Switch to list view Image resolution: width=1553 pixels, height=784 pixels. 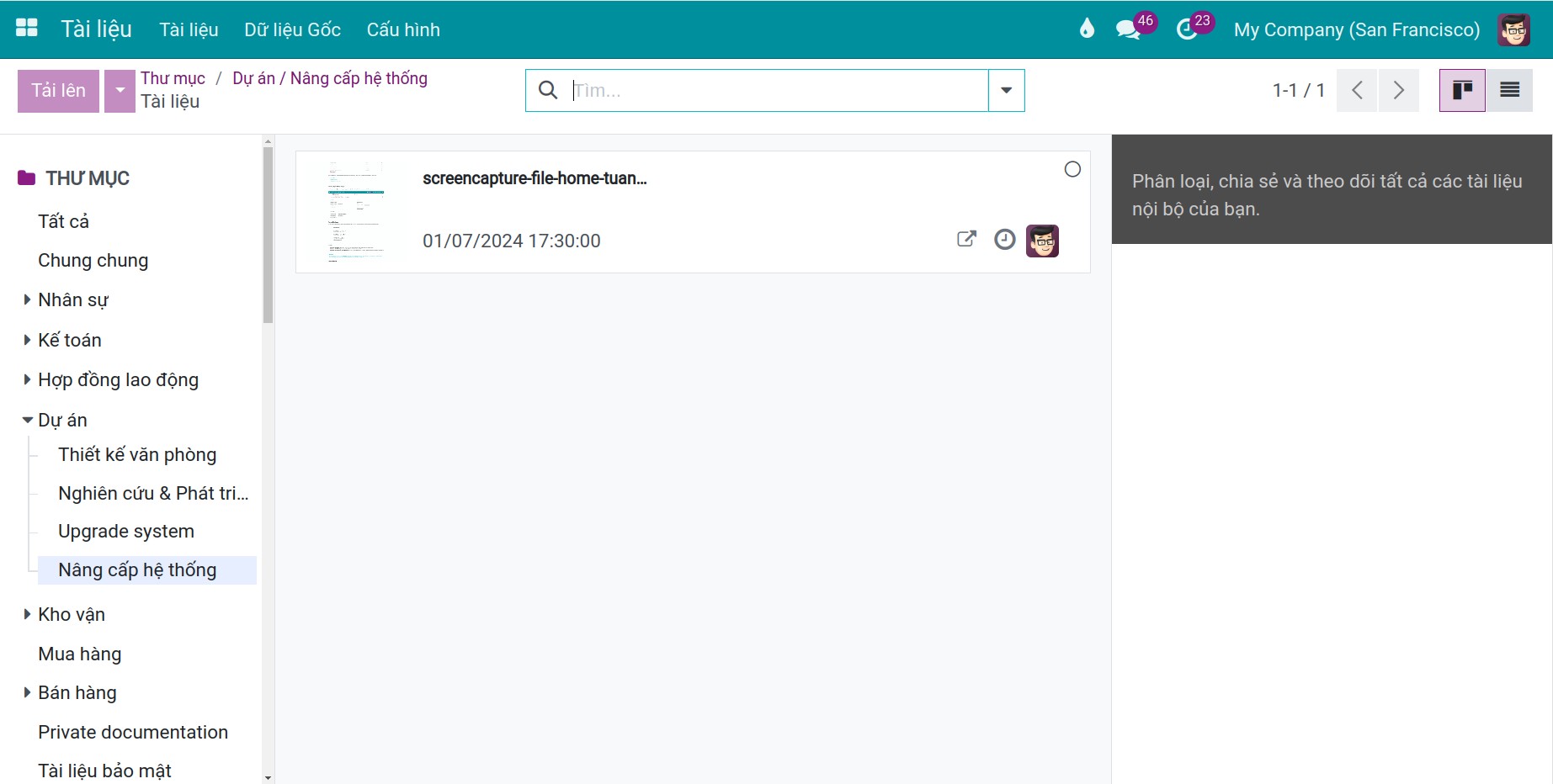pyautogui.click(x=1509, y=90)
